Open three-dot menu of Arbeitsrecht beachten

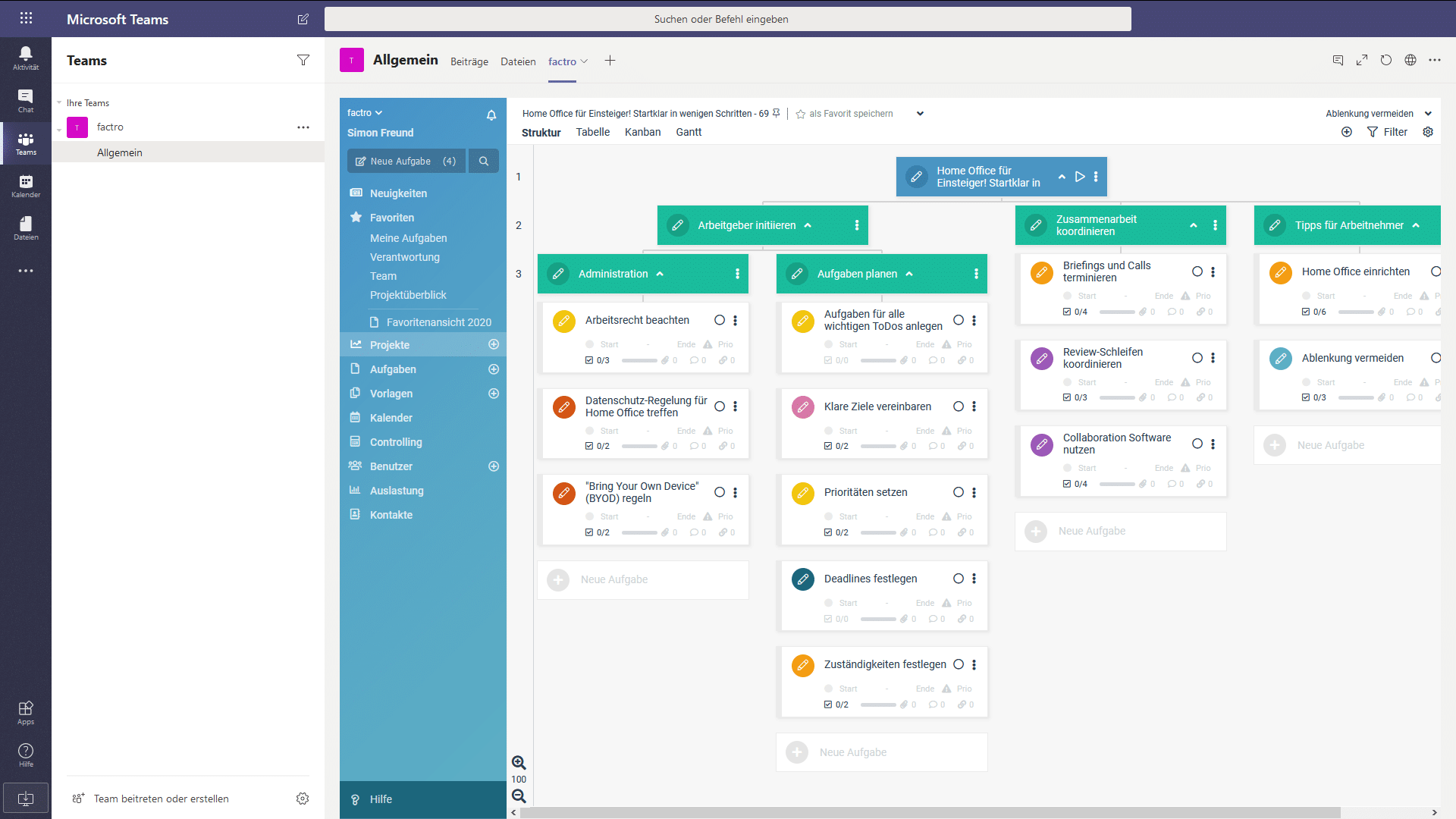(x=736, y=321)
